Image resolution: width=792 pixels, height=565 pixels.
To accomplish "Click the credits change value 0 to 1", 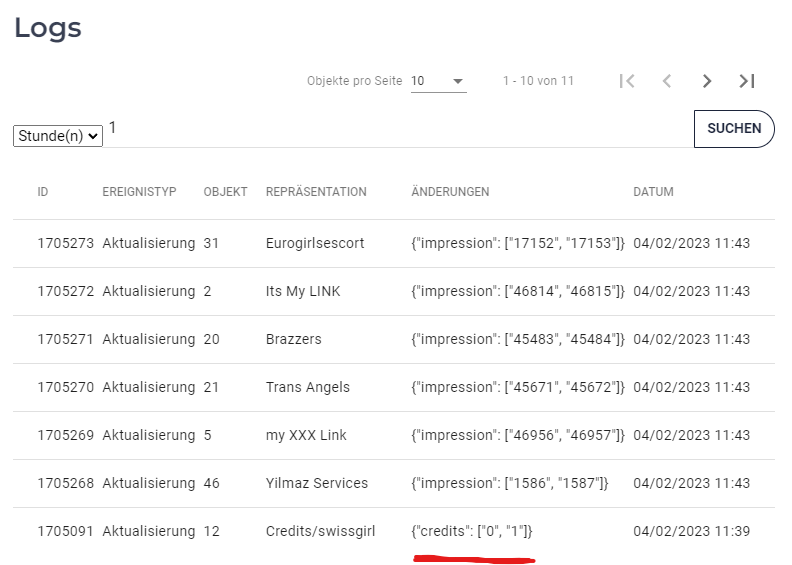I will (472, 531).
